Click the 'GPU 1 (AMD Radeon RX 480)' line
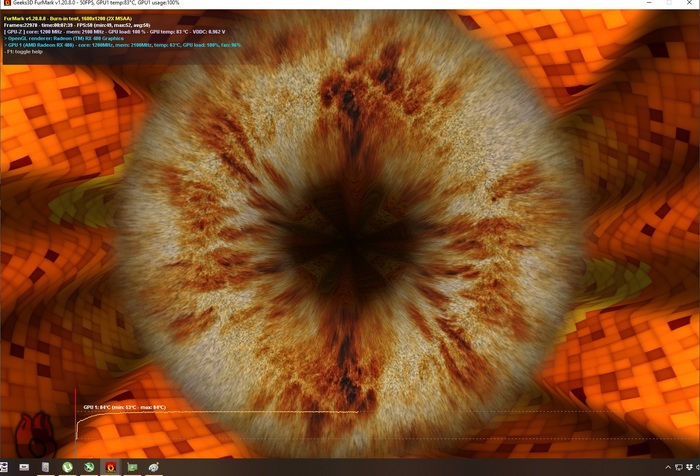The width and height of the screenshot is (700, 476). pyautogui.click(x=122, y=45)
